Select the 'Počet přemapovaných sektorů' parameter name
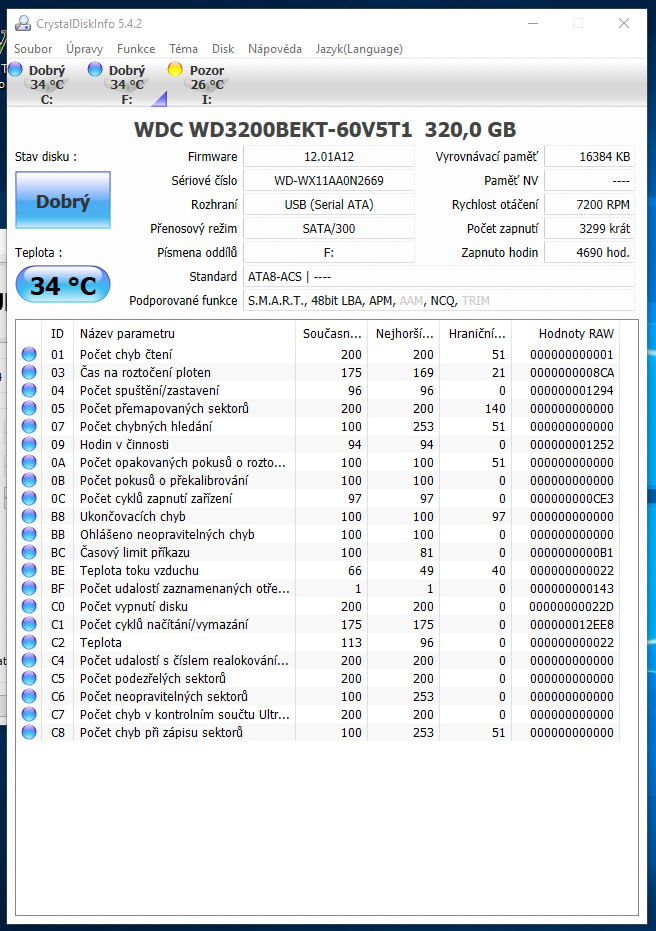Image resolution: width=656 pixels, height=931 pixels. 164,408
